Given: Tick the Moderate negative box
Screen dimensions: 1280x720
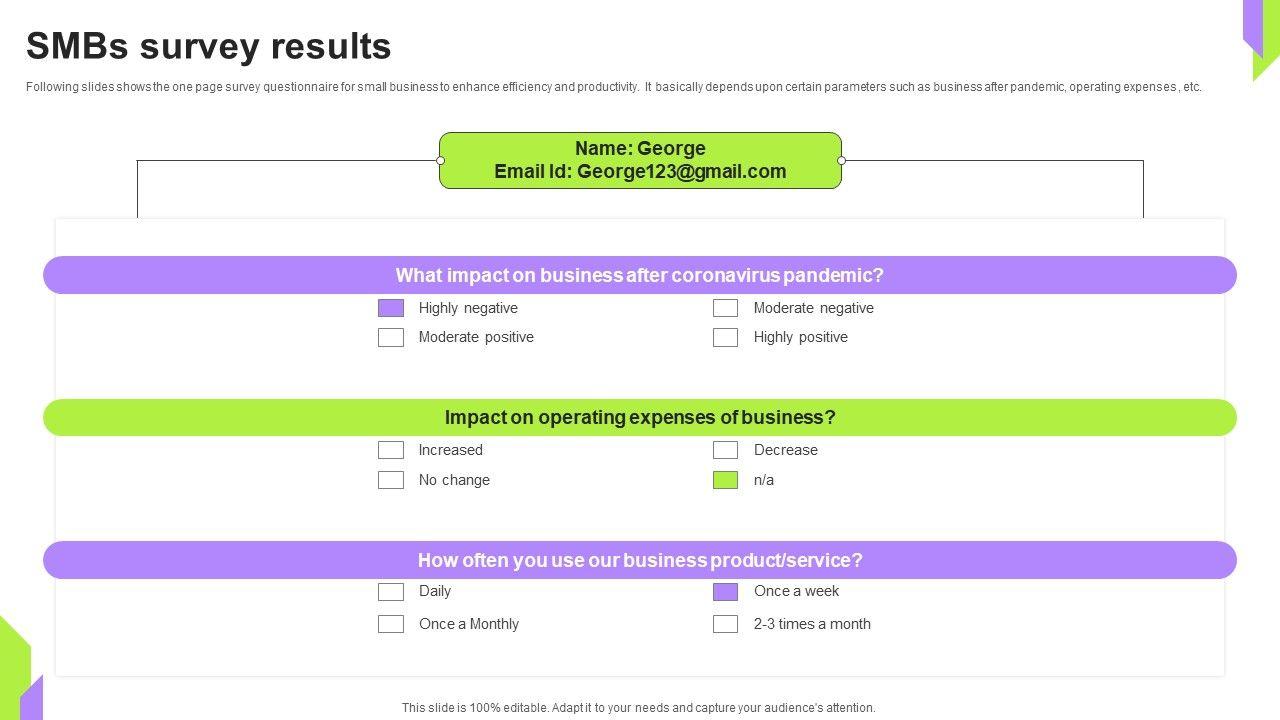Looking at the screenshot, I should pos(725,308).
